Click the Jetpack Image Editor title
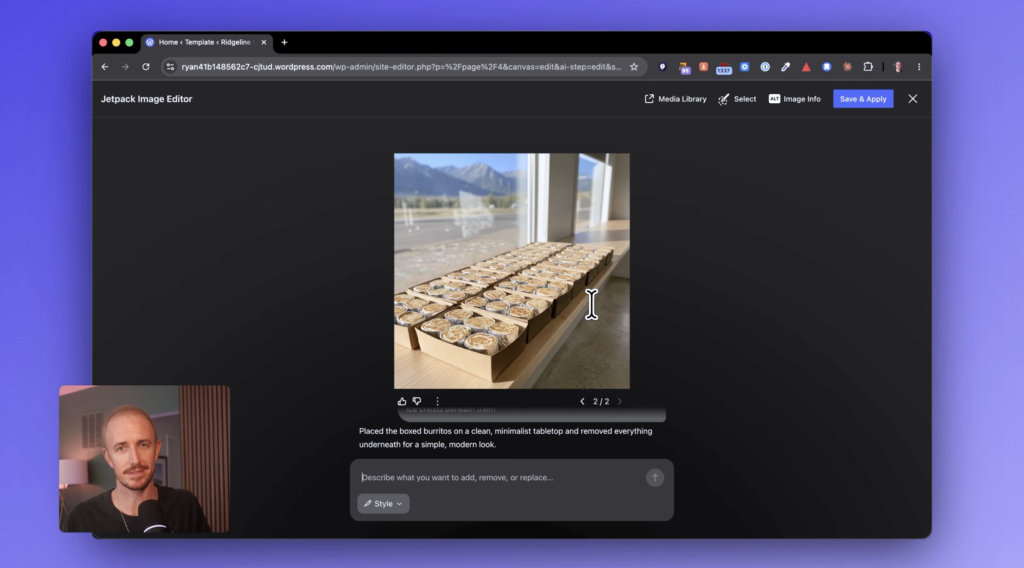The image size is (1024, 568). click(x=146, y=99)
